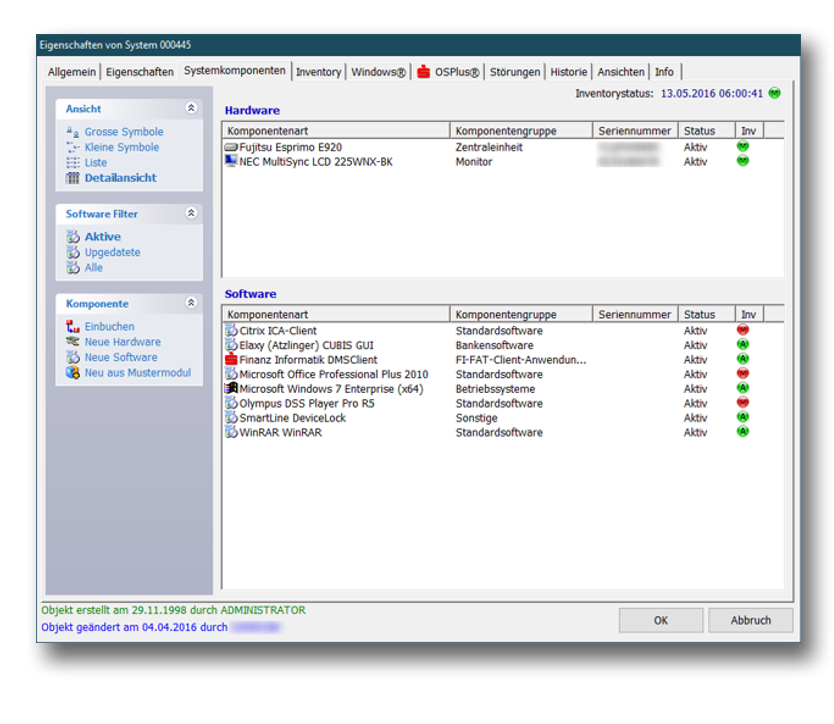Collapse the Software Filter panel

[x=191, y=214]
